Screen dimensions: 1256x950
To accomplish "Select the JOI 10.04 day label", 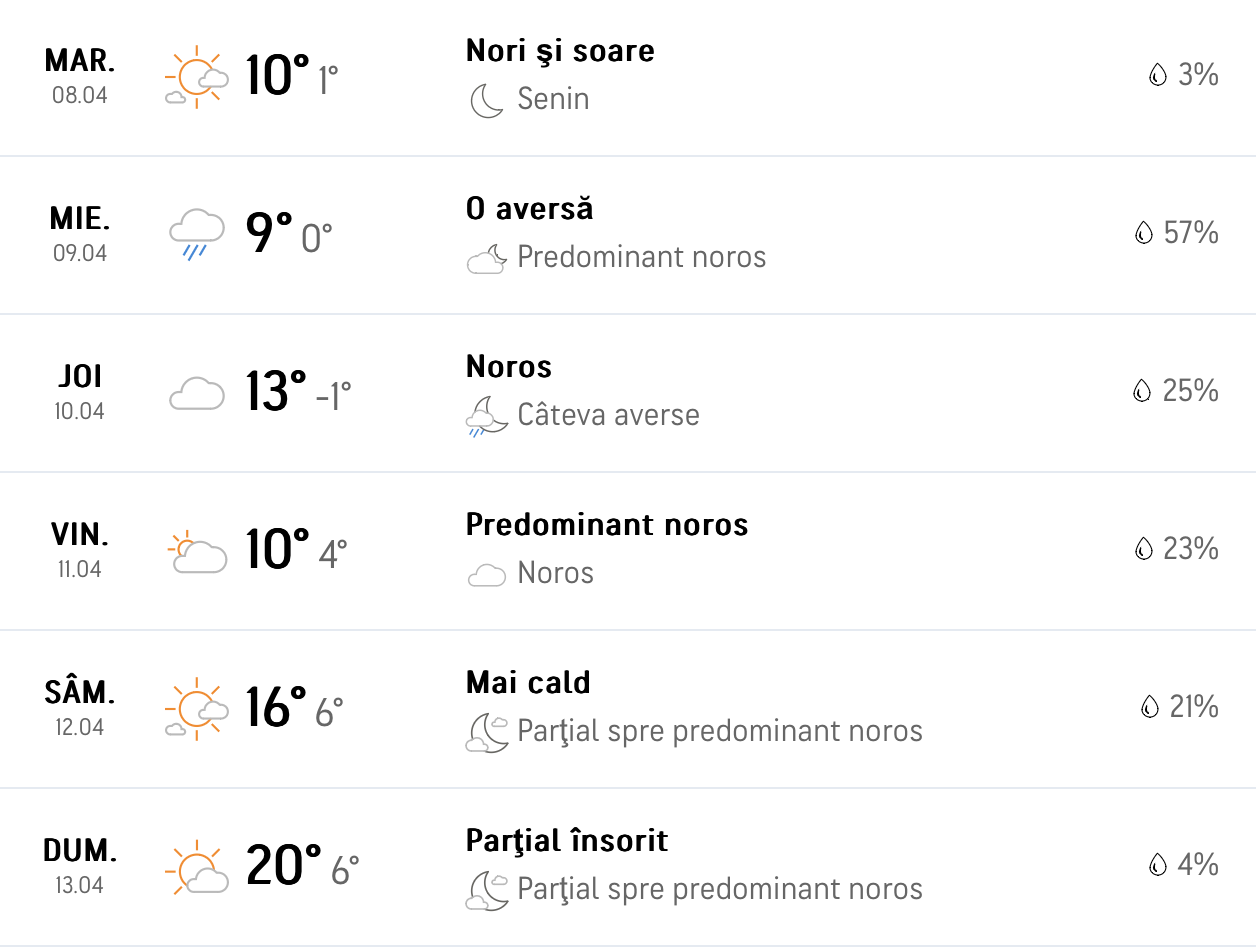I will click(x=80, y=392).
